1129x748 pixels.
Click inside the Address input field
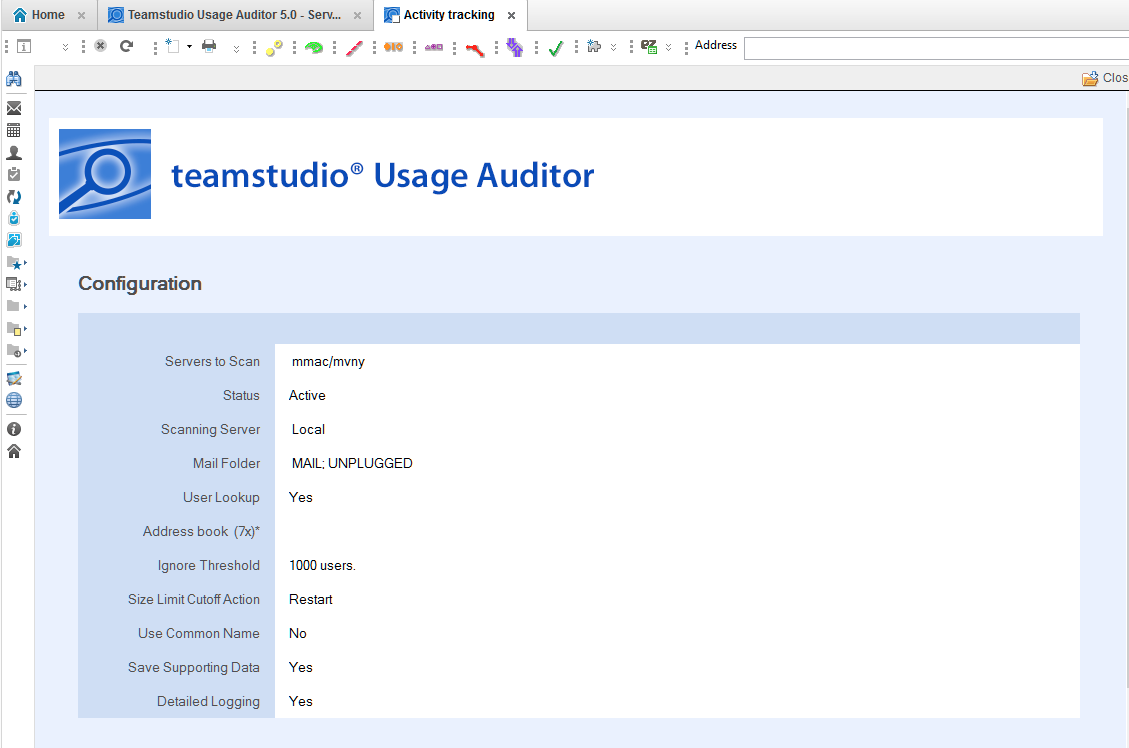(x=935, y=48)
